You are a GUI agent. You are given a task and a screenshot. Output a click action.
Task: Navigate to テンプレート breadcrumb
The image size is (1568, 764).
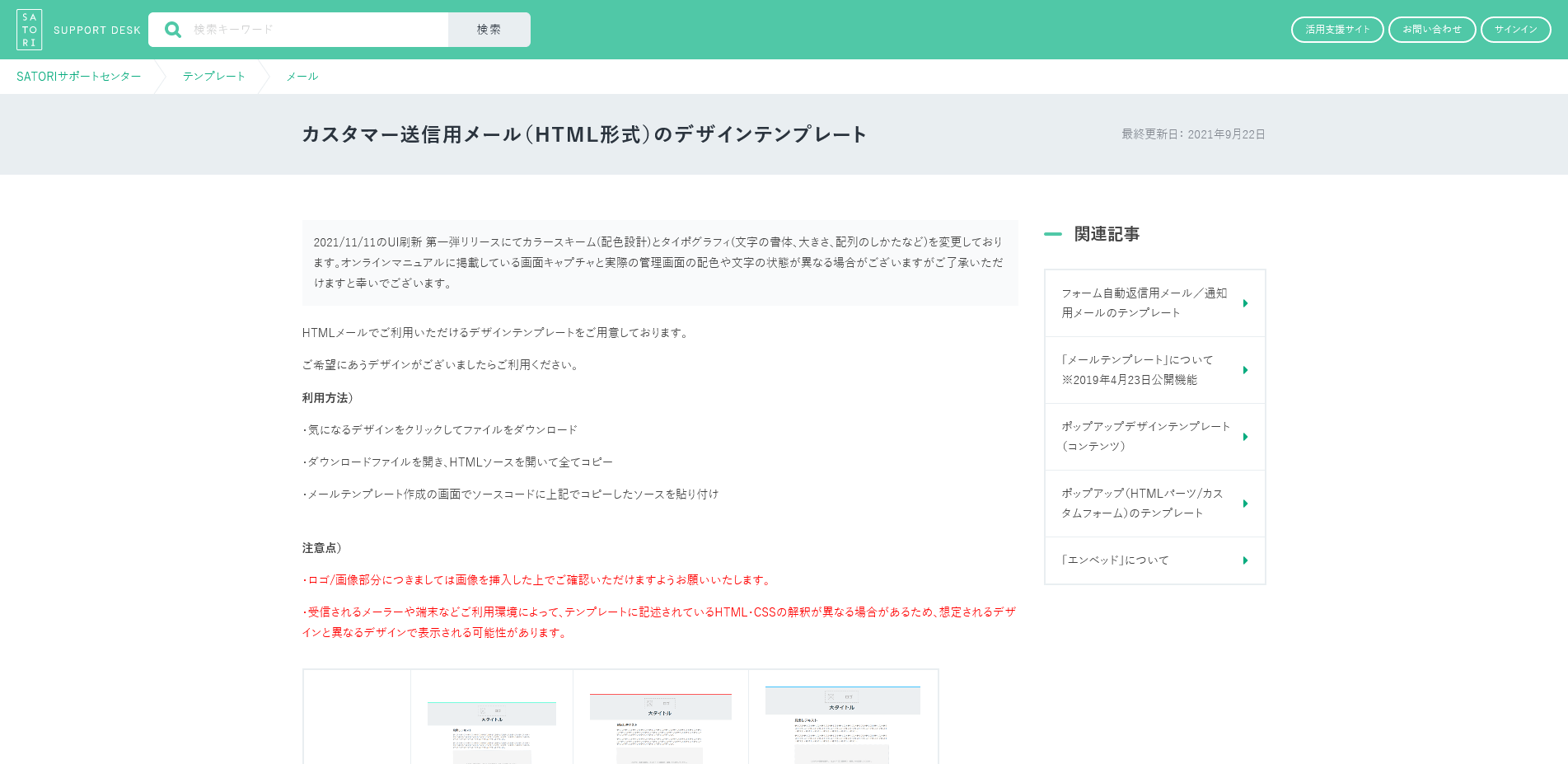click(214, 77)
